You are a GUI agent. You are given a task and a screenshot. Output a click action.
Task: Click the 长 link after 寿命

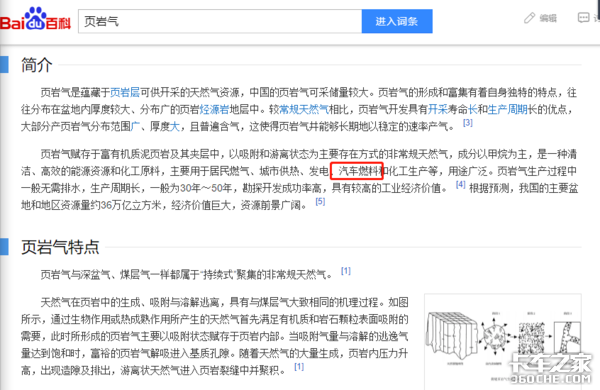(473, 109)
